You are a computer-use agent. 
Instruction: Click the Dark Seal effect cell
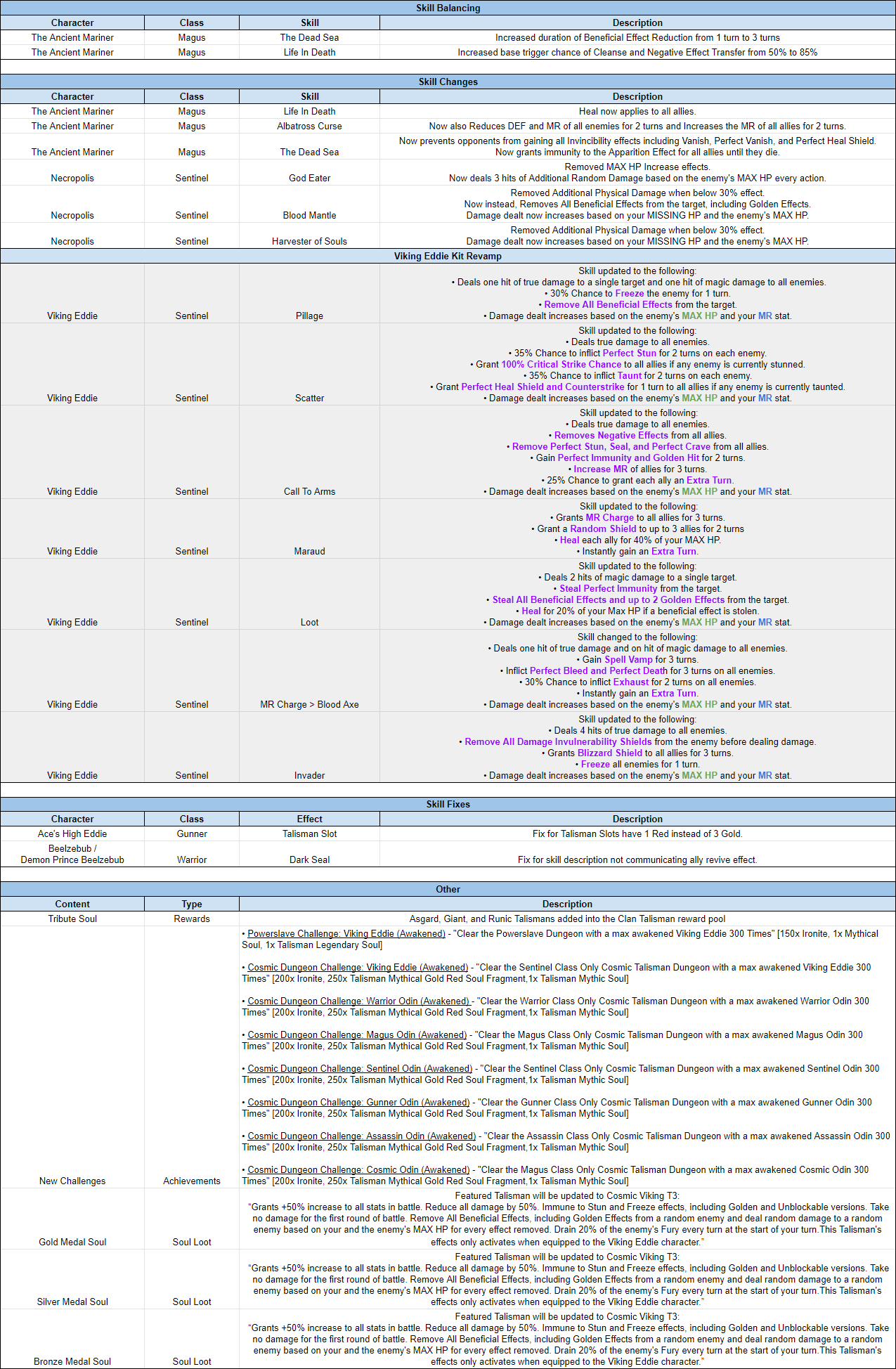pyautogui.click(x=309, y=859)
